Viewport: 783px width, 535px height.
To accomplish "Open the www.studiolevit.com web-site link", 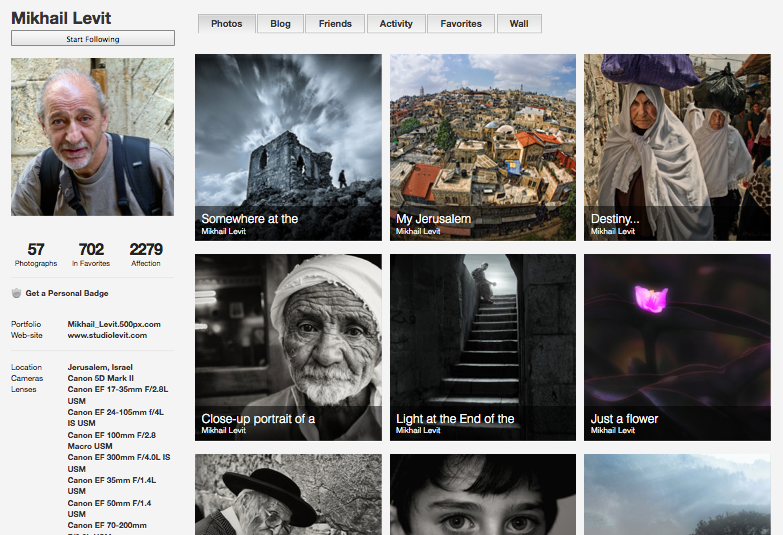I will 107,335.
